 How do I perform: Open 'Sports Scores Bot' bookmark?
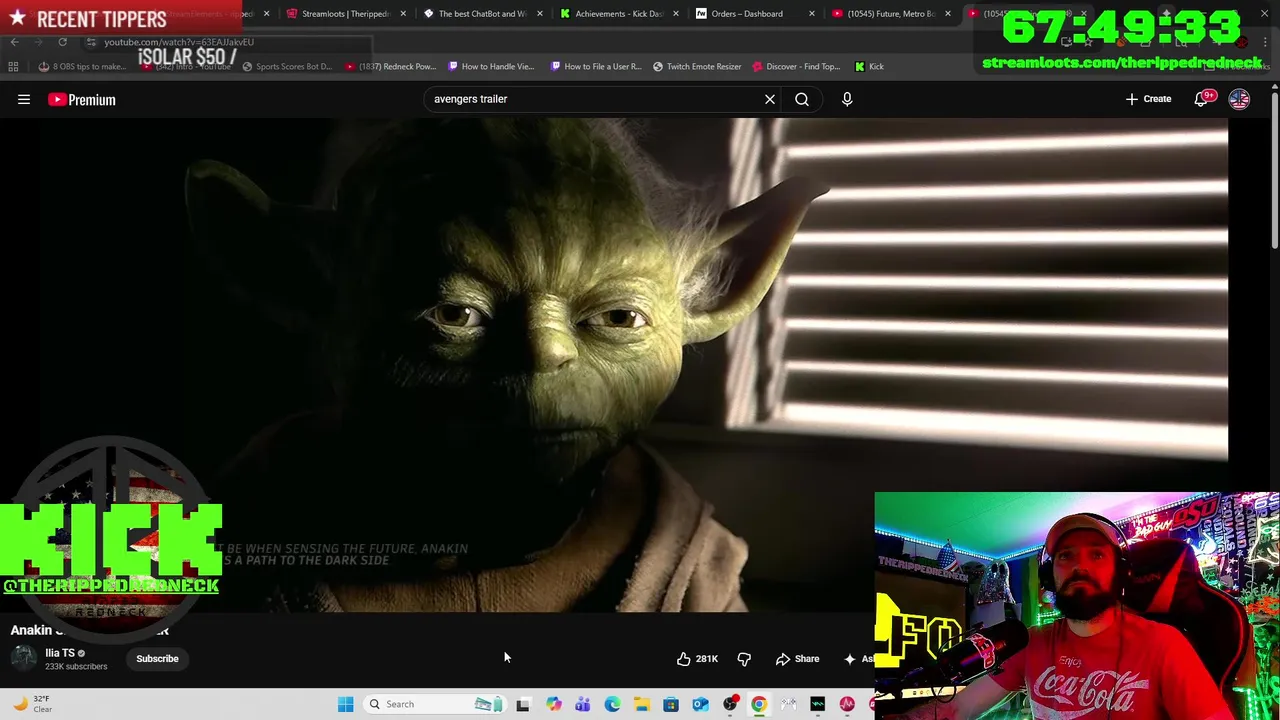(287, 66)
